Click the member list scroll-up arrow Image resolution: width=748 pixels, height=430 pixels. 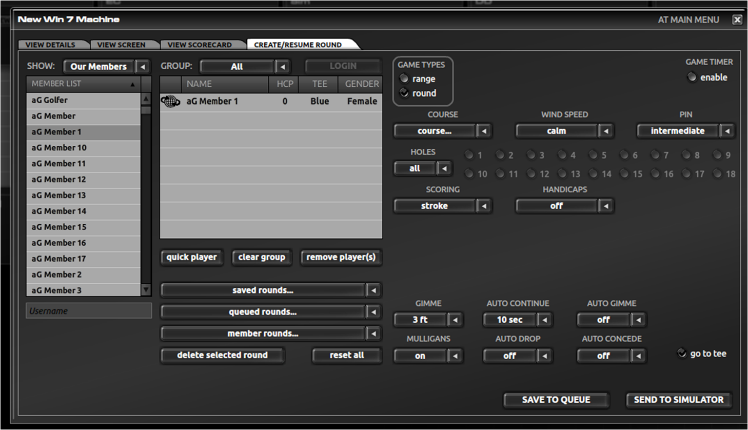coord(146,99)
